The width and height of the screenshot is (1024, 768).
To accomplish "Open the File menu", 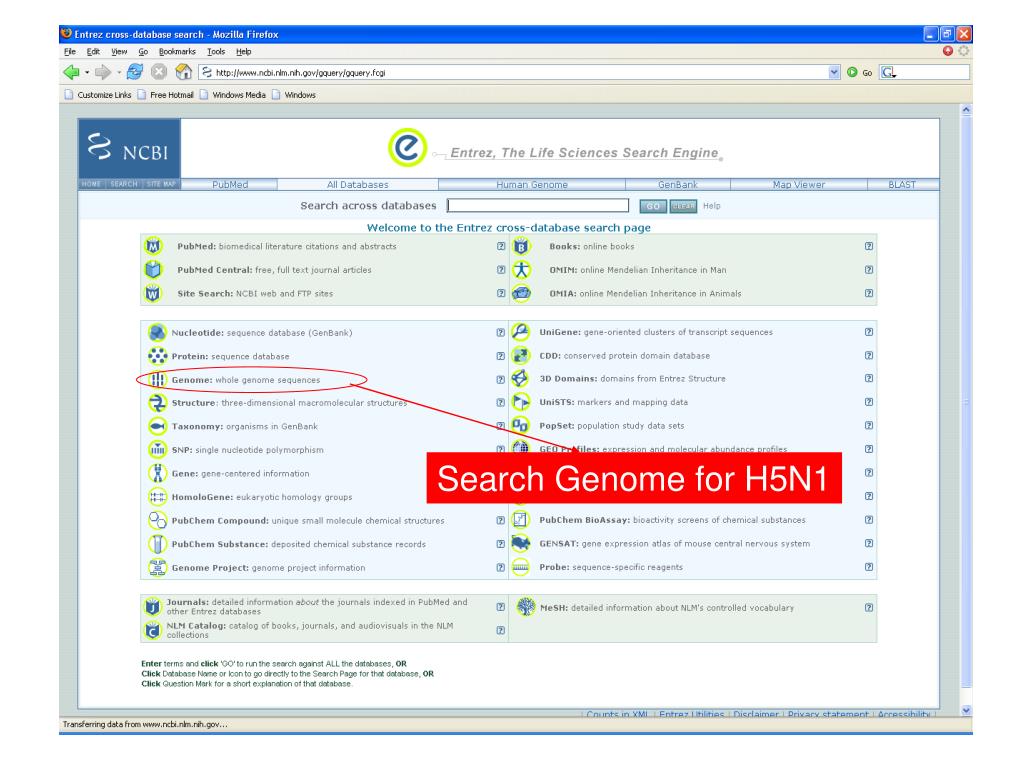I will (x=70, y=52).
